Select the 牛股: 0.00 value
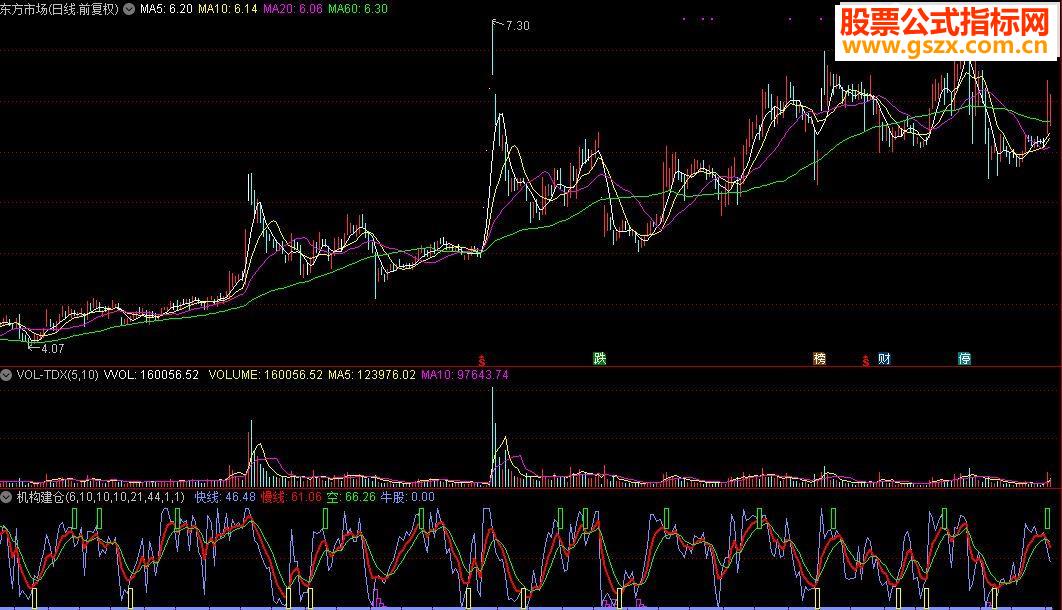The width and height of the screenshot is (1062, 610). (x=407, y=497)
